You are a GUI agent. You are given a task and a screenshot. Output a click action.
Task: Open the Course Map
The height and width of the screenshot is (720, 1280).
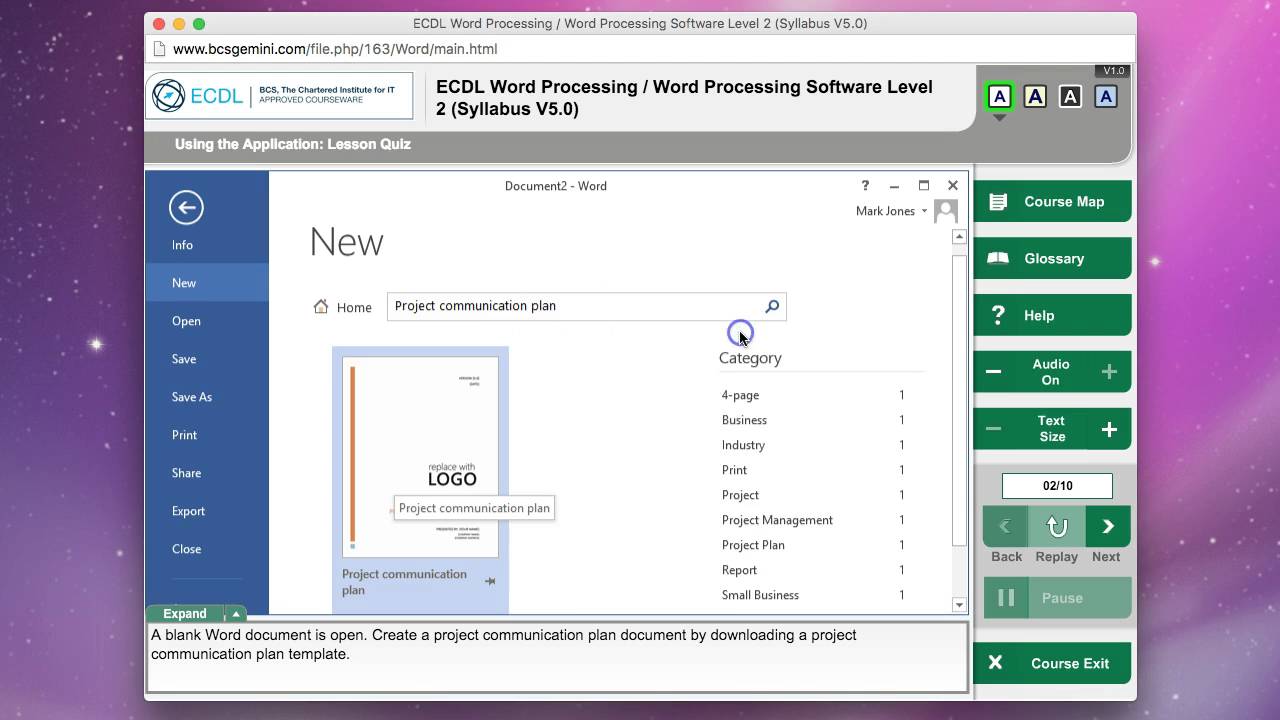pos(1054,201)
